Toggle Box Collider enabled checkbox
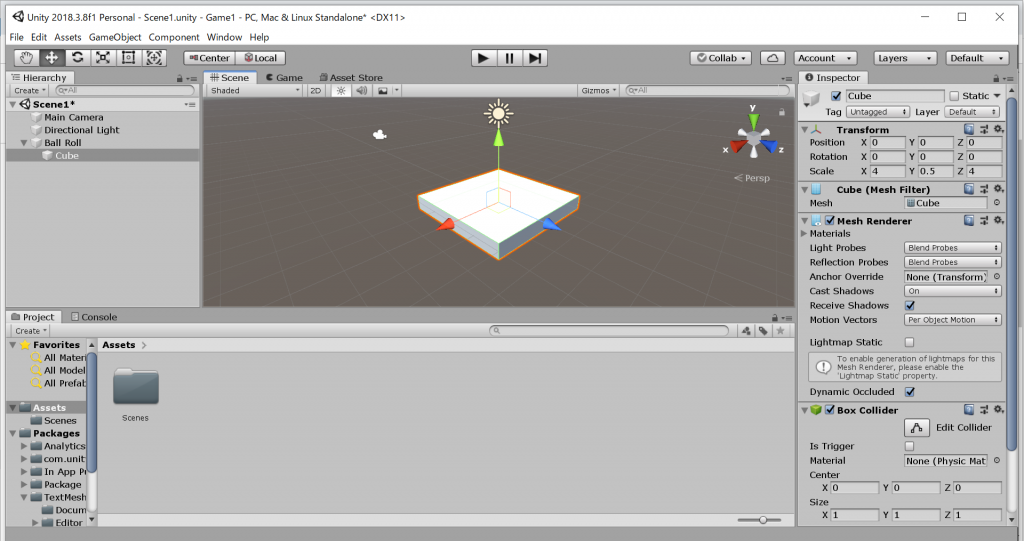The image size is (1024, 541). pyautogui.click(x=829, y=410)
